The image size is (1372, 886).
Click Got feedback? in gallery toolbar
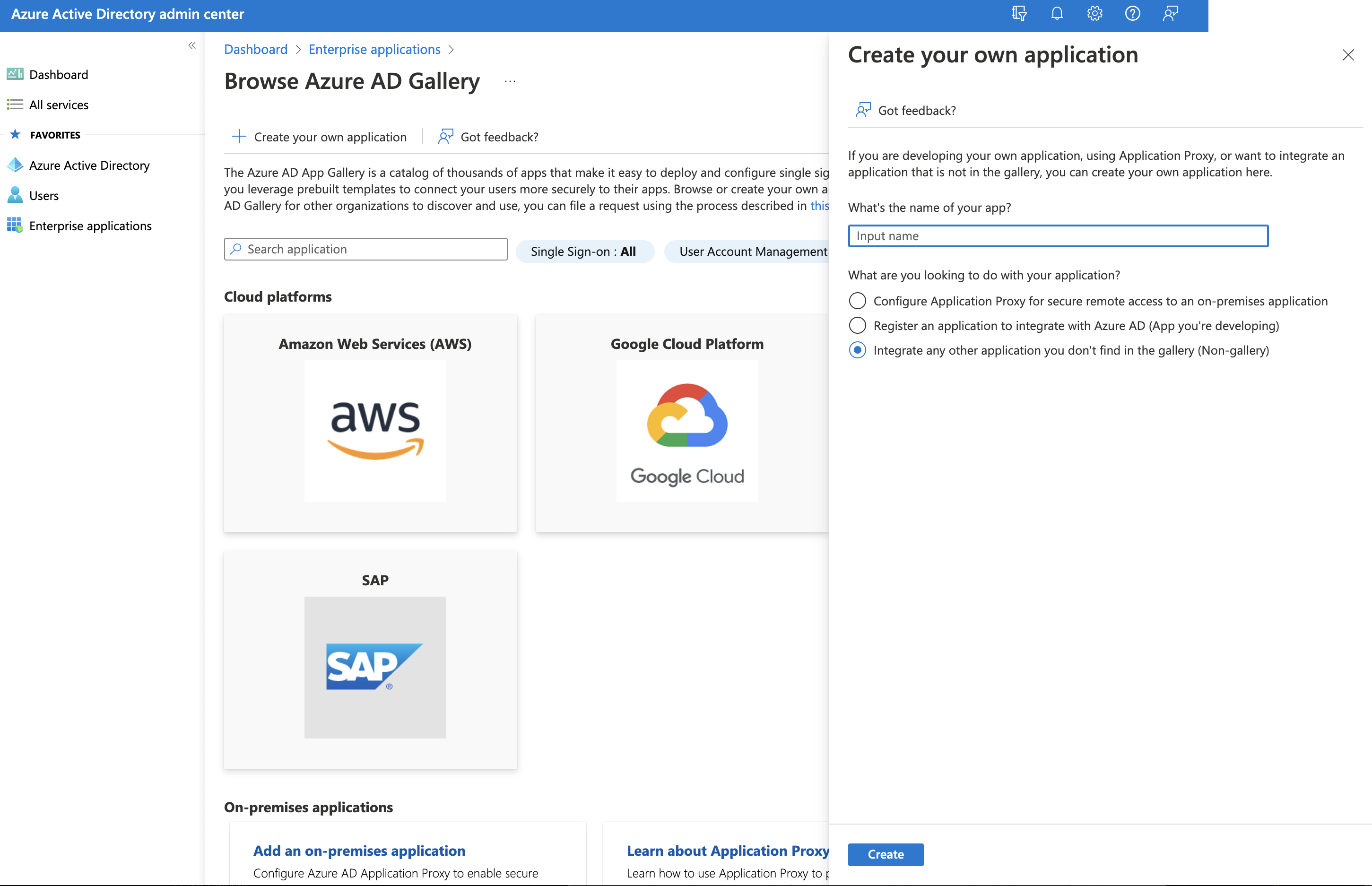pos(488,137)
